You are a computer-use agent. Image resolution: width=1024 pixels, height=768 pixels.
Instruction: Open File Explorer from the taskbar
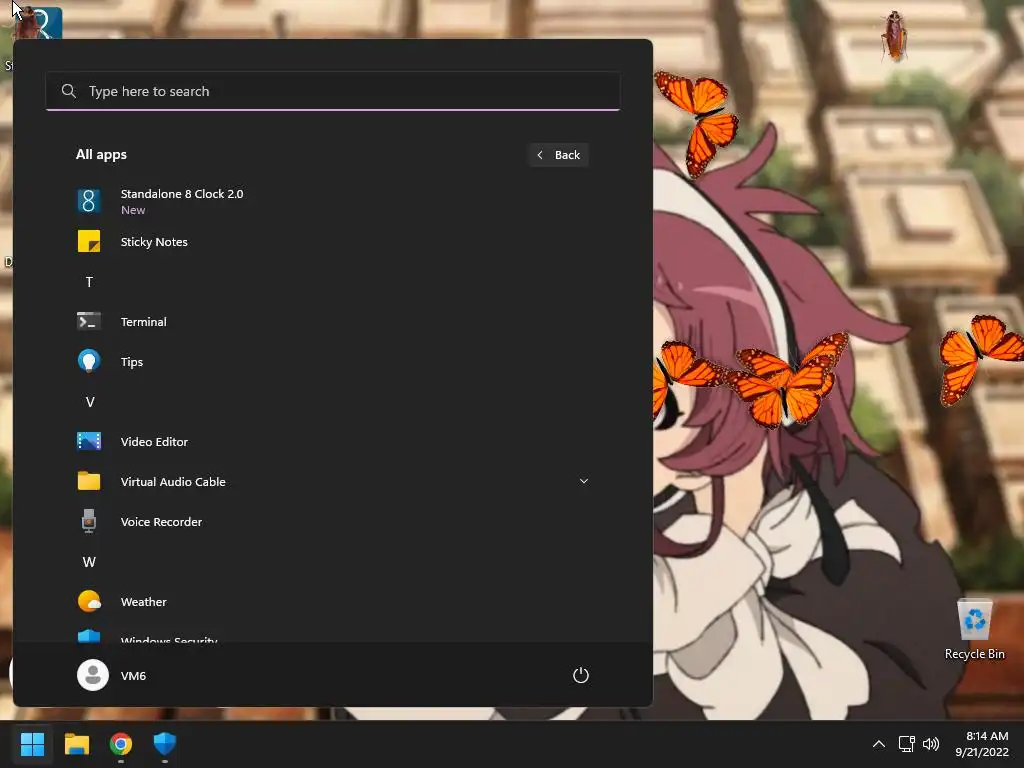coord(76,744)
